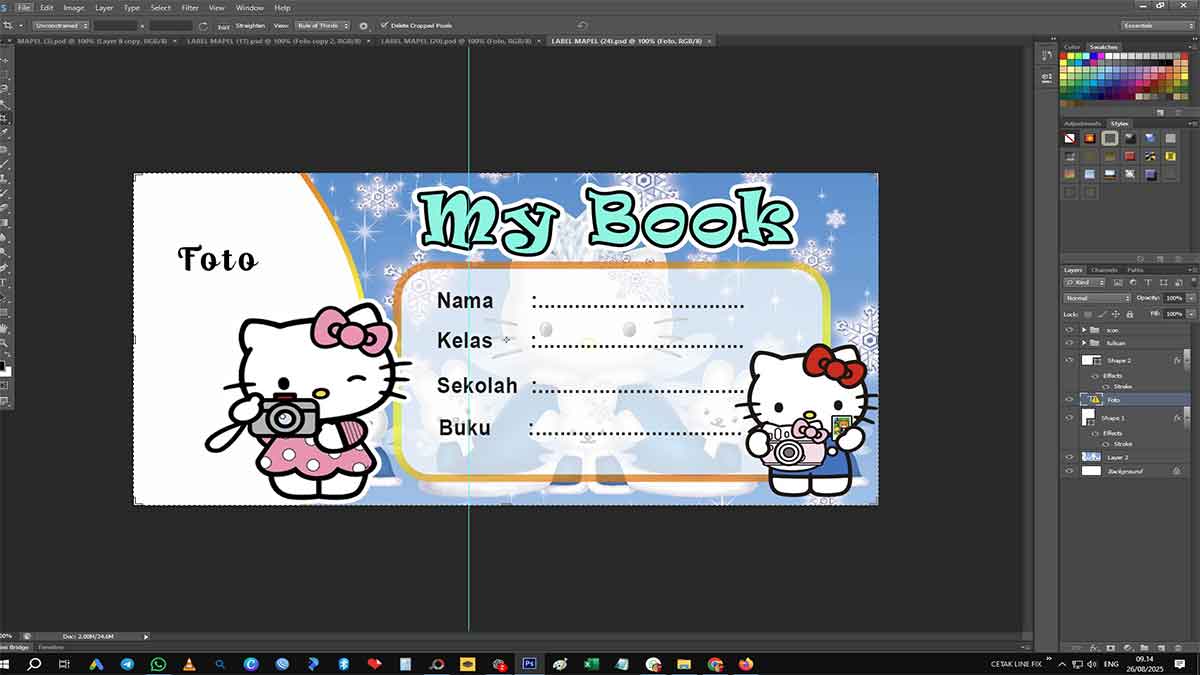
Task: Click lock position icon in Layers
Action: 1115,314
